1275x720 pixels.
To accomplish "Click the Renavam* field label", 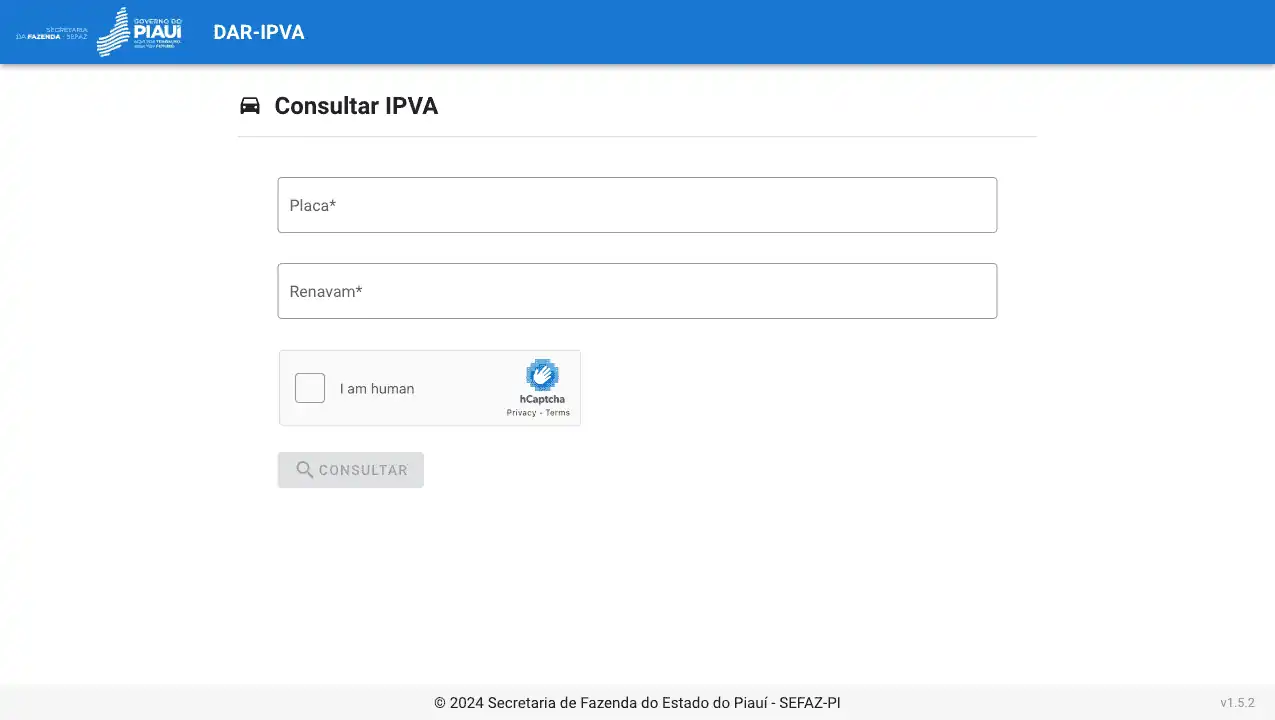I will coord(326,291).
